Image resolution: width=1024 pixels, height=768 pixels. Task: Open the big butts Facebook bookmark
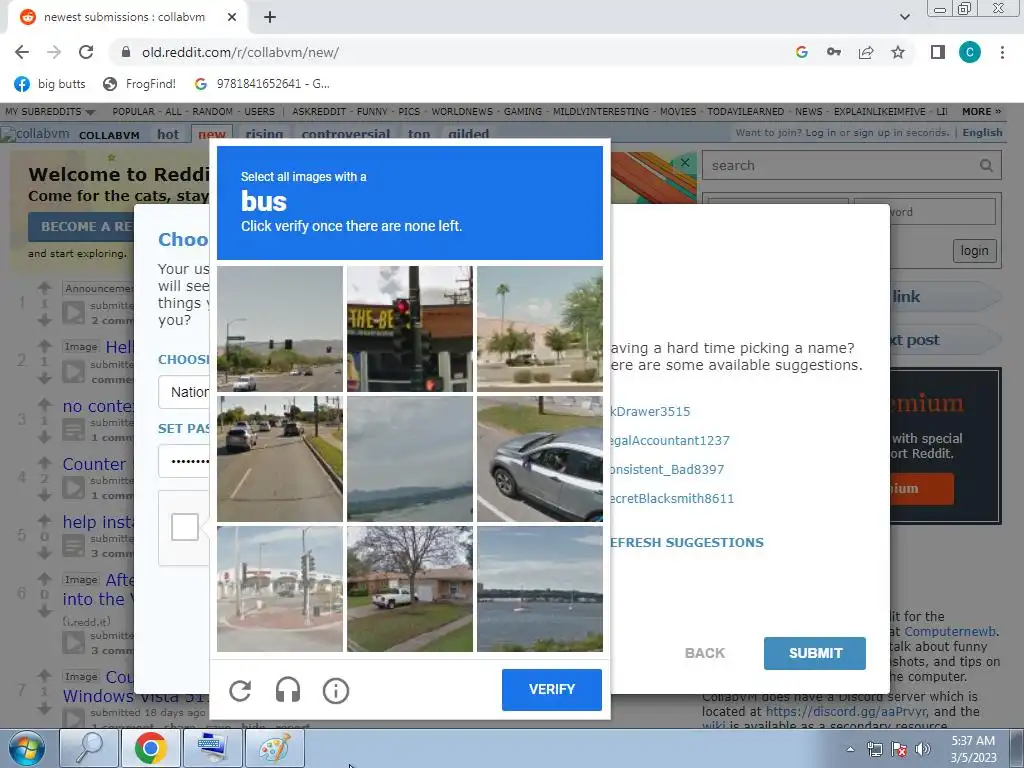point(50,84)
